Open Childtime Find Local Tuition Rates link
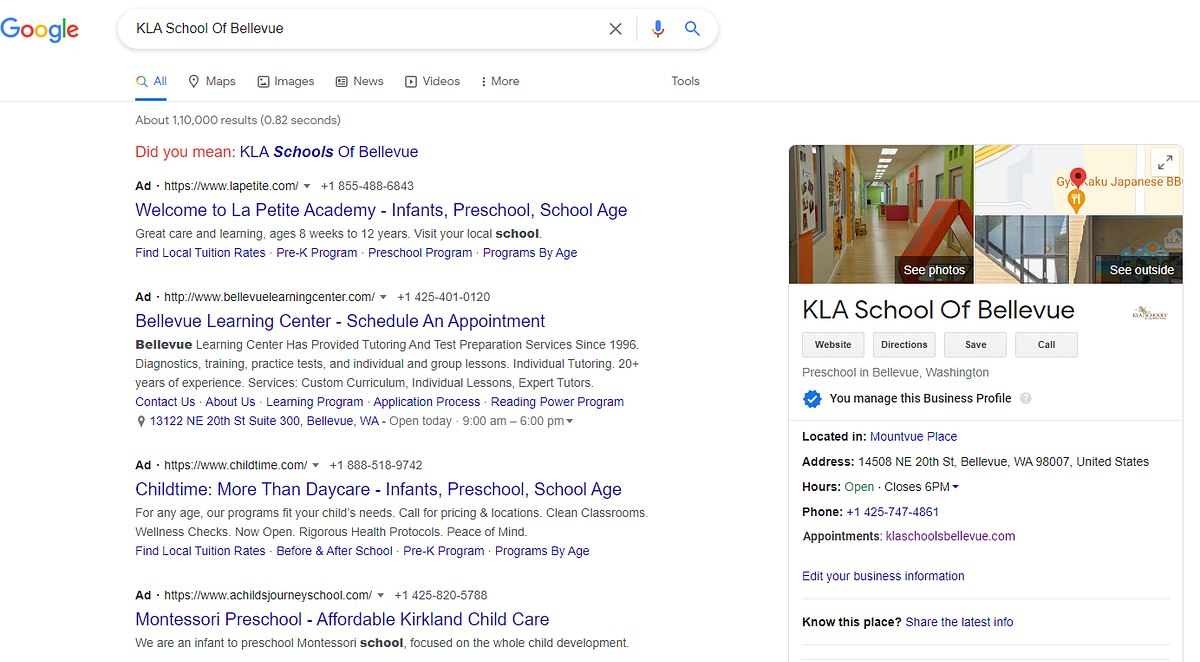 pos(200,551)
